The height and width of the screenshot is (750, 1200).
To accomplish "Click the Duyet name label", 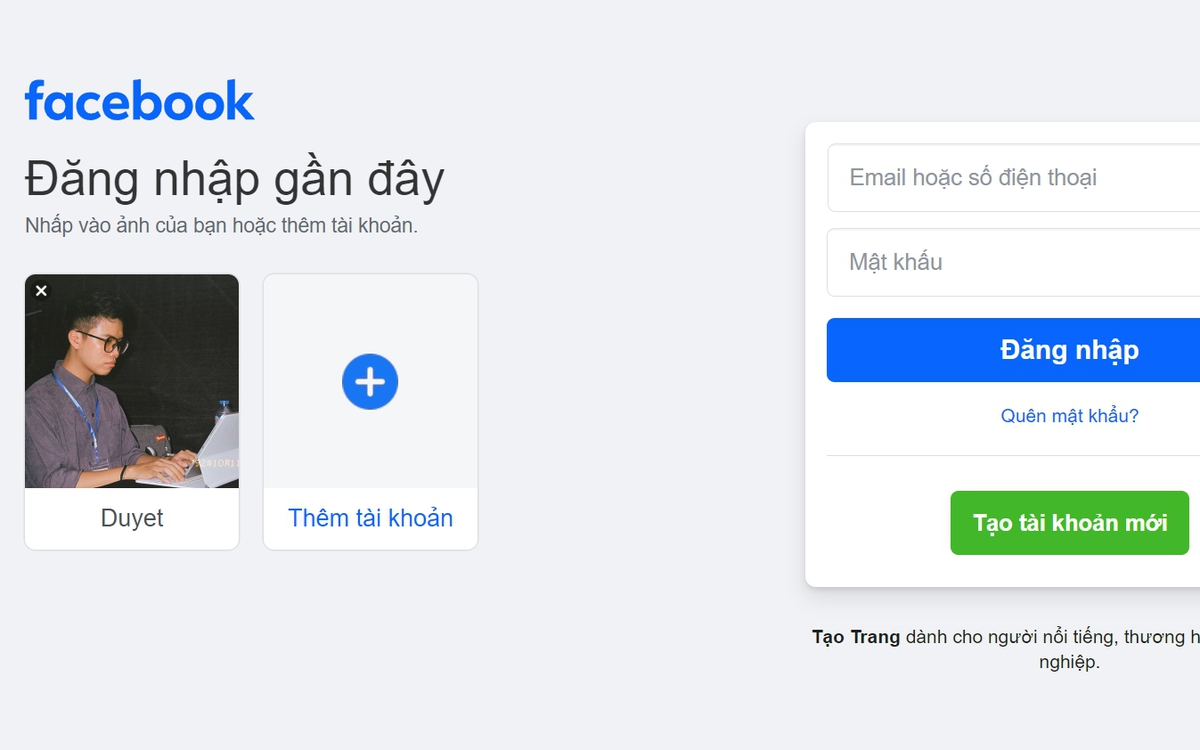I will [132, 518].
